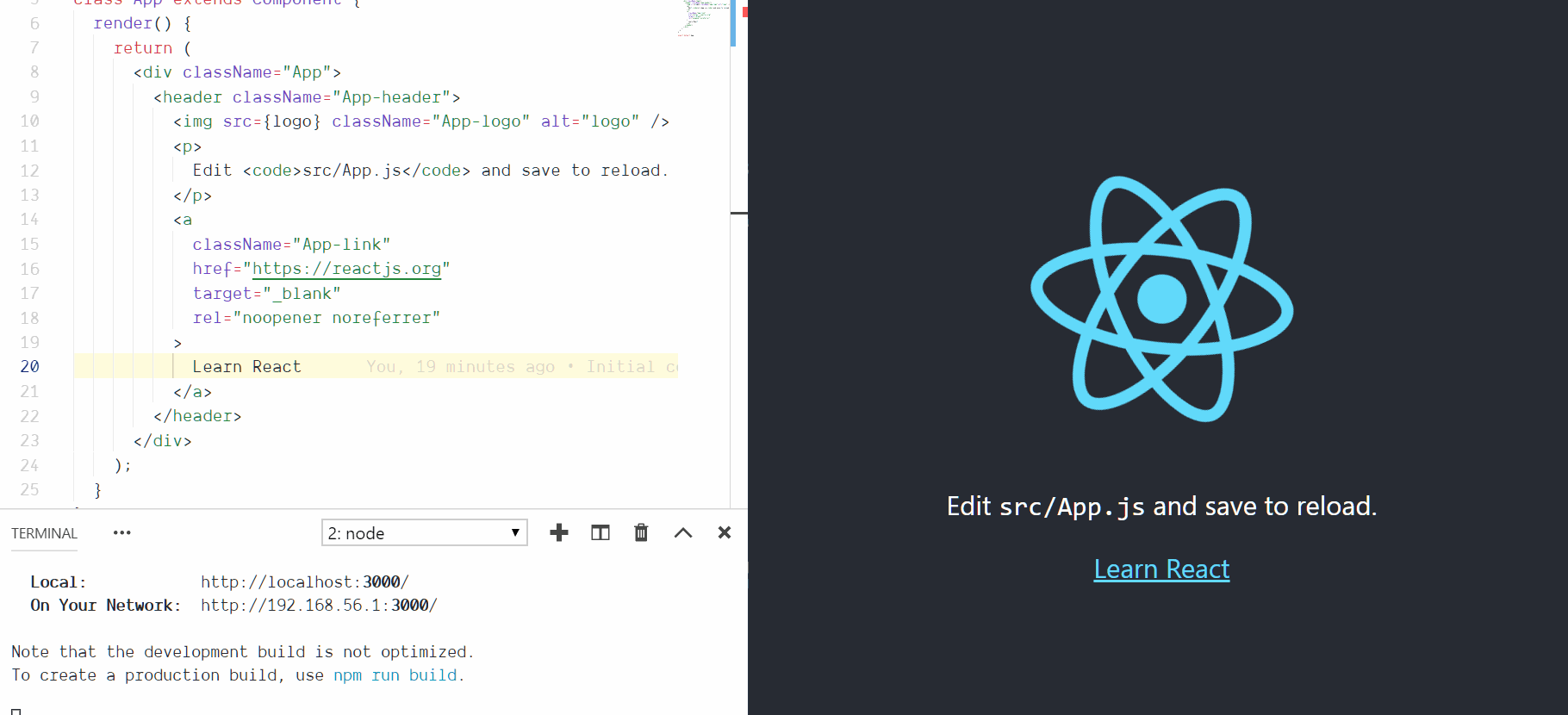Open the https://reactjs.org link in the code

pos(346,269)
